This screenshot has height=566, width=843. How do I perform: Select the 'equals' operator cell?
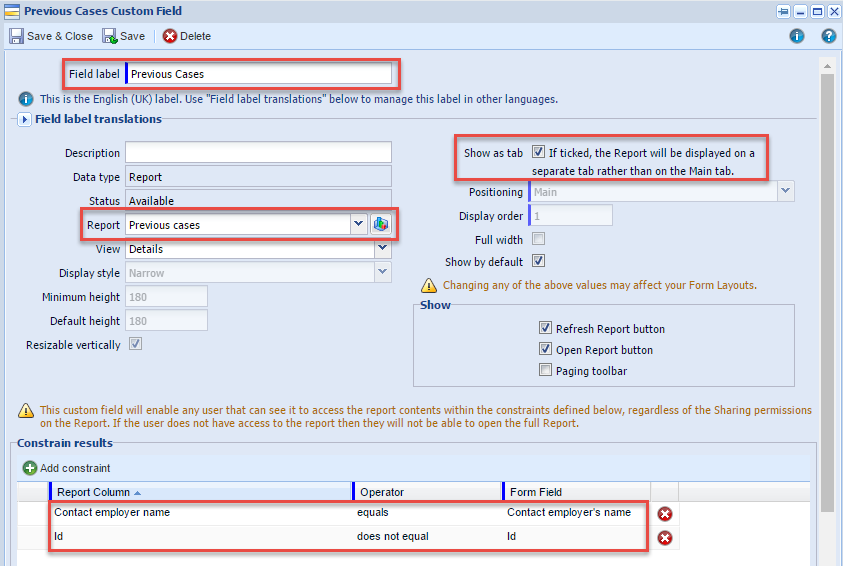[428, 513]
